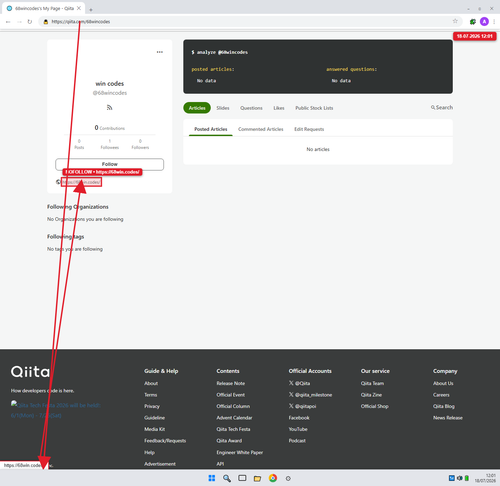The image size is (500, 486).
Task: Open the Qiita Zine service link
Action: point(371,395)
